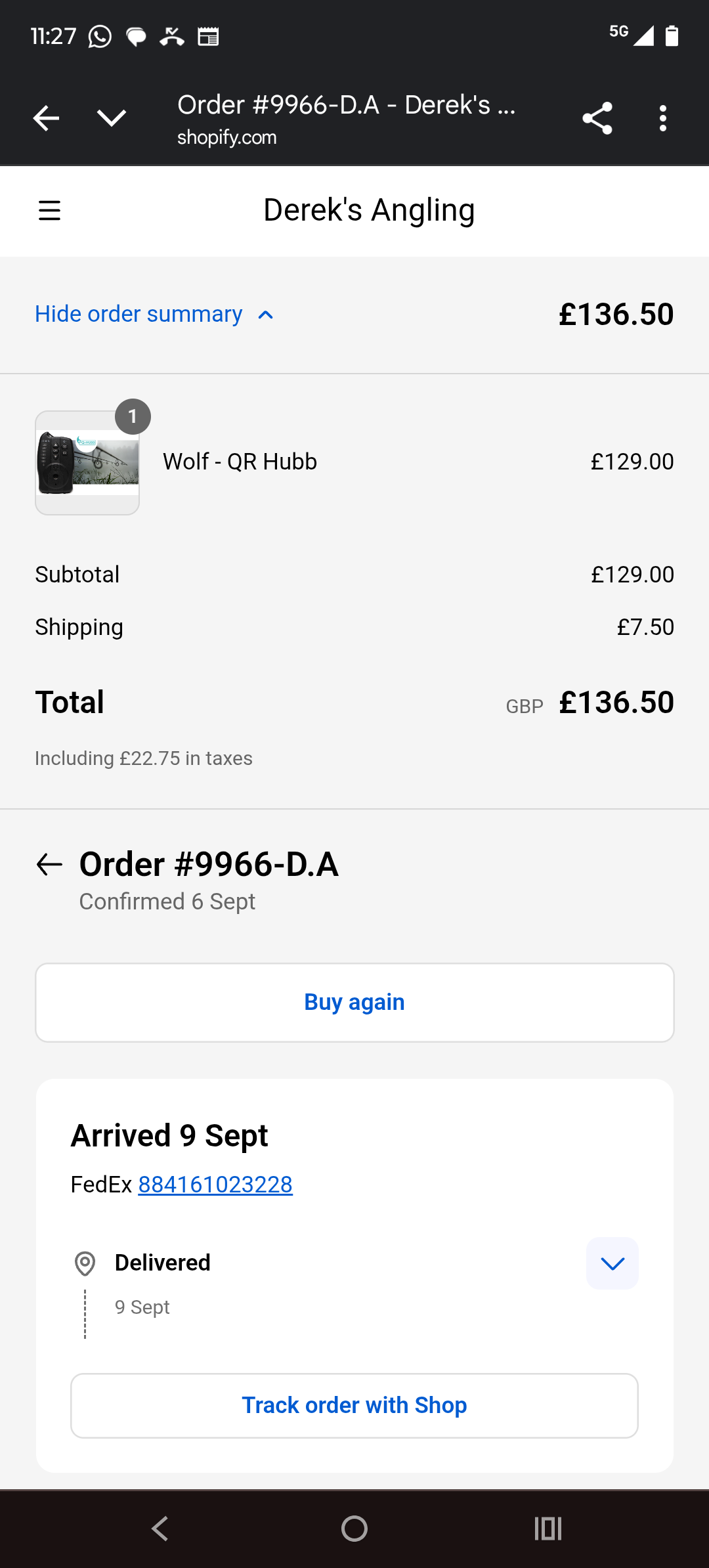The width and height of the screenshot is (709, 1568).
Task: Open the hamburger menu
Action: click(50, 211)
